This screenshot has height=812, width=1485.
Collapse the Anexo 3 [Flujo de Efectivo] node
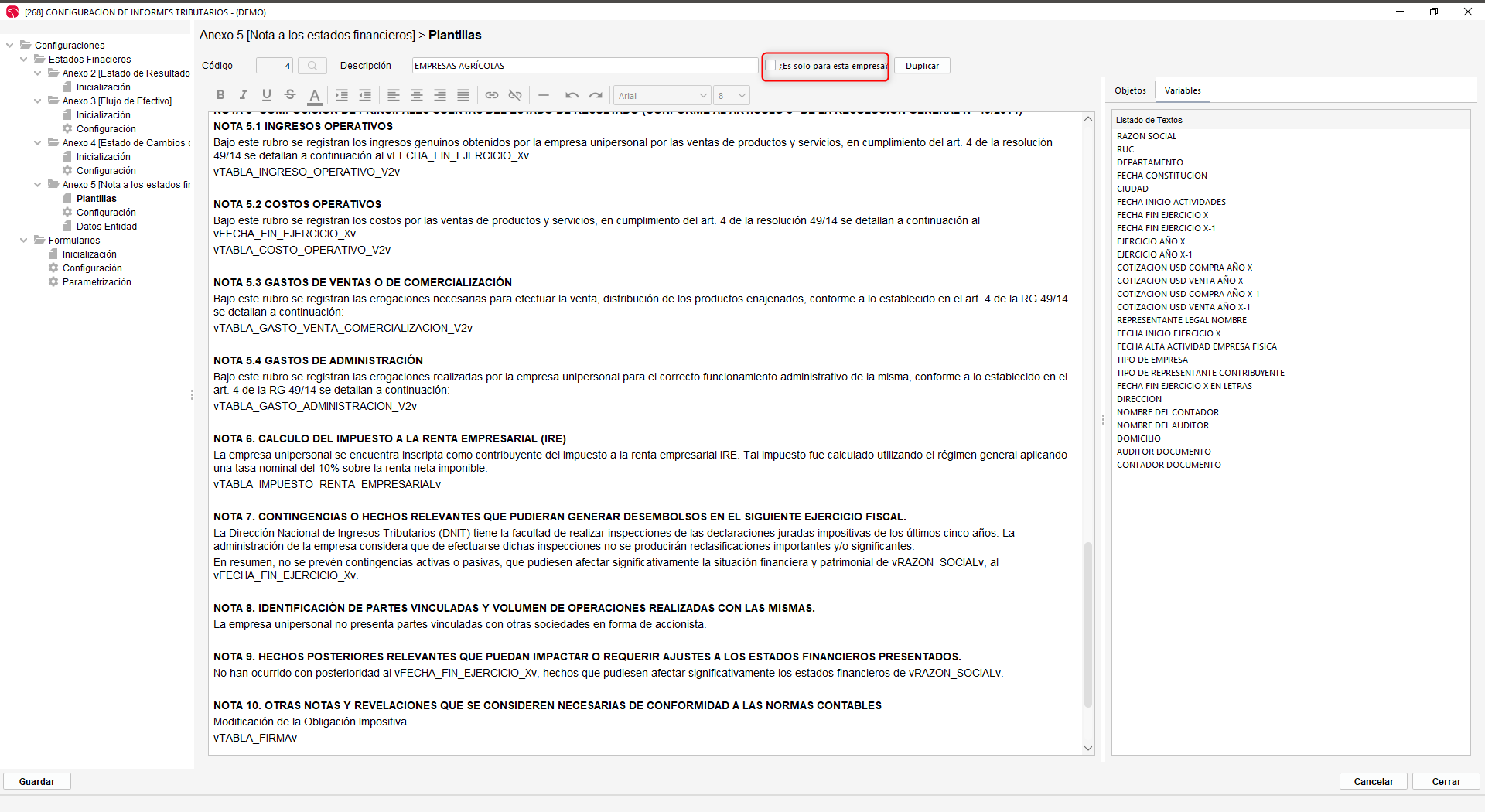(x=37, y=101)
